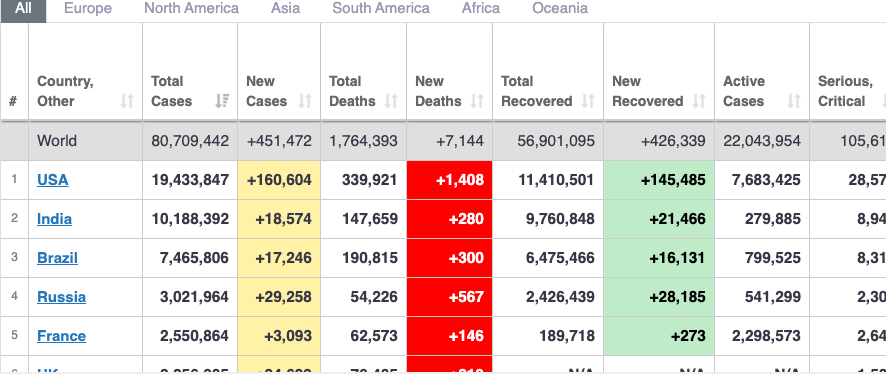The image size is (886, 374).
Task: Sort by New Recovered arrows icon
Action: pos(699,101)
